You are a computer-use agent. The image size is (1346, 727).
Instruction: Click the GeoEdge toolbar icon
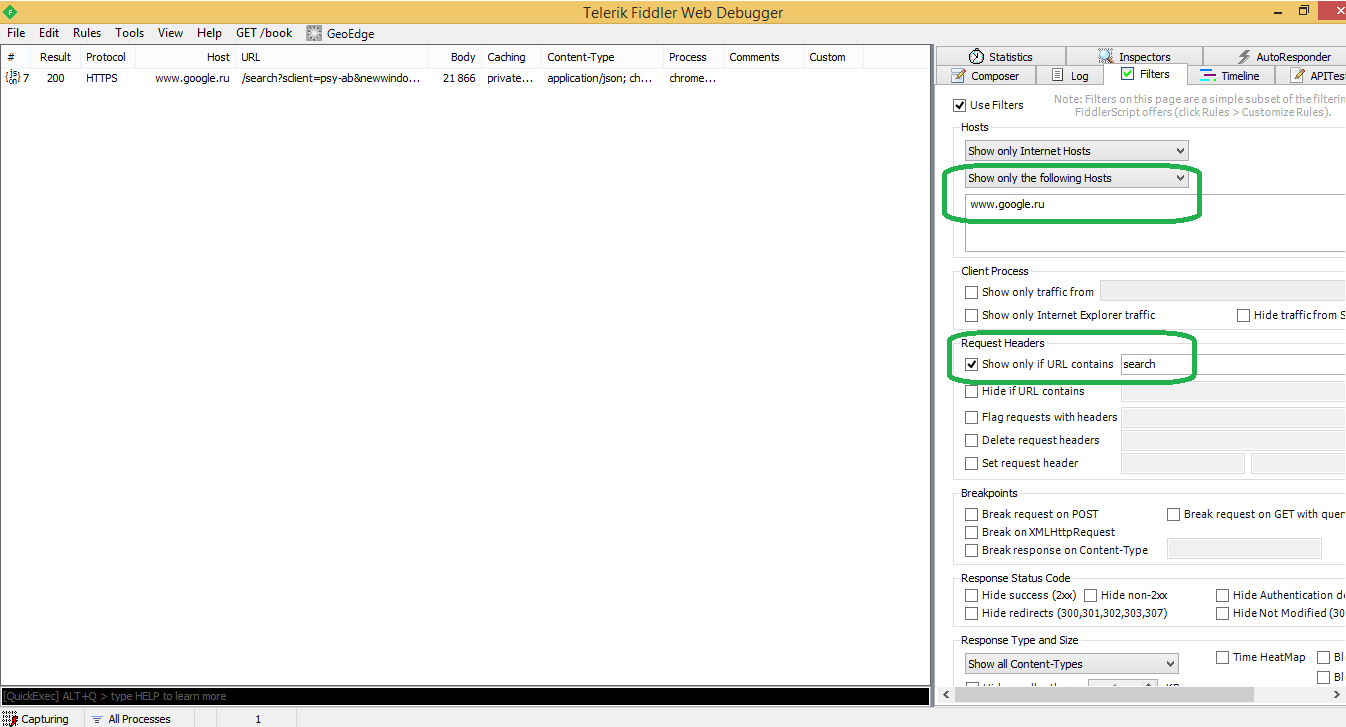tap(314, 33)
